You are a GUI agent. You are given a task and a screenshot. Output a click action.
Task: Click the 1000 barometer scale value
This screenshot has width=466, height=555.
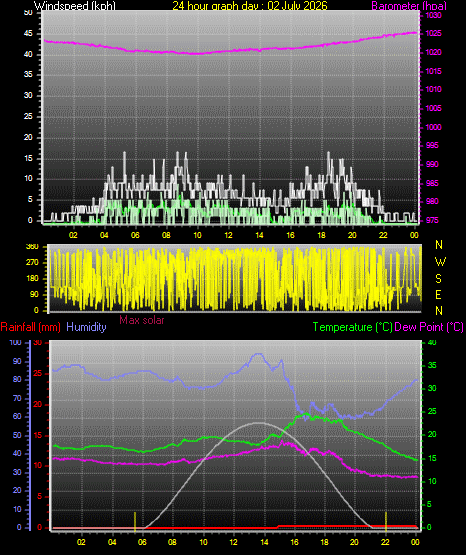point(433,127)
